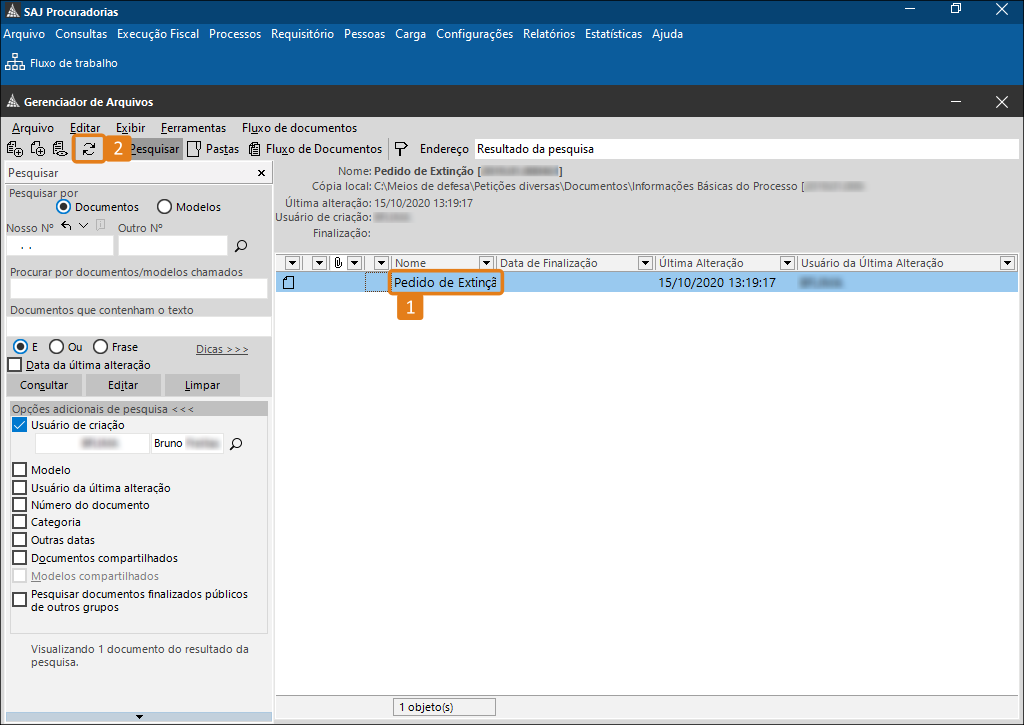Click the Dicas >>> link
This screenshot has width=1024, height=725.
pos(222,349)
